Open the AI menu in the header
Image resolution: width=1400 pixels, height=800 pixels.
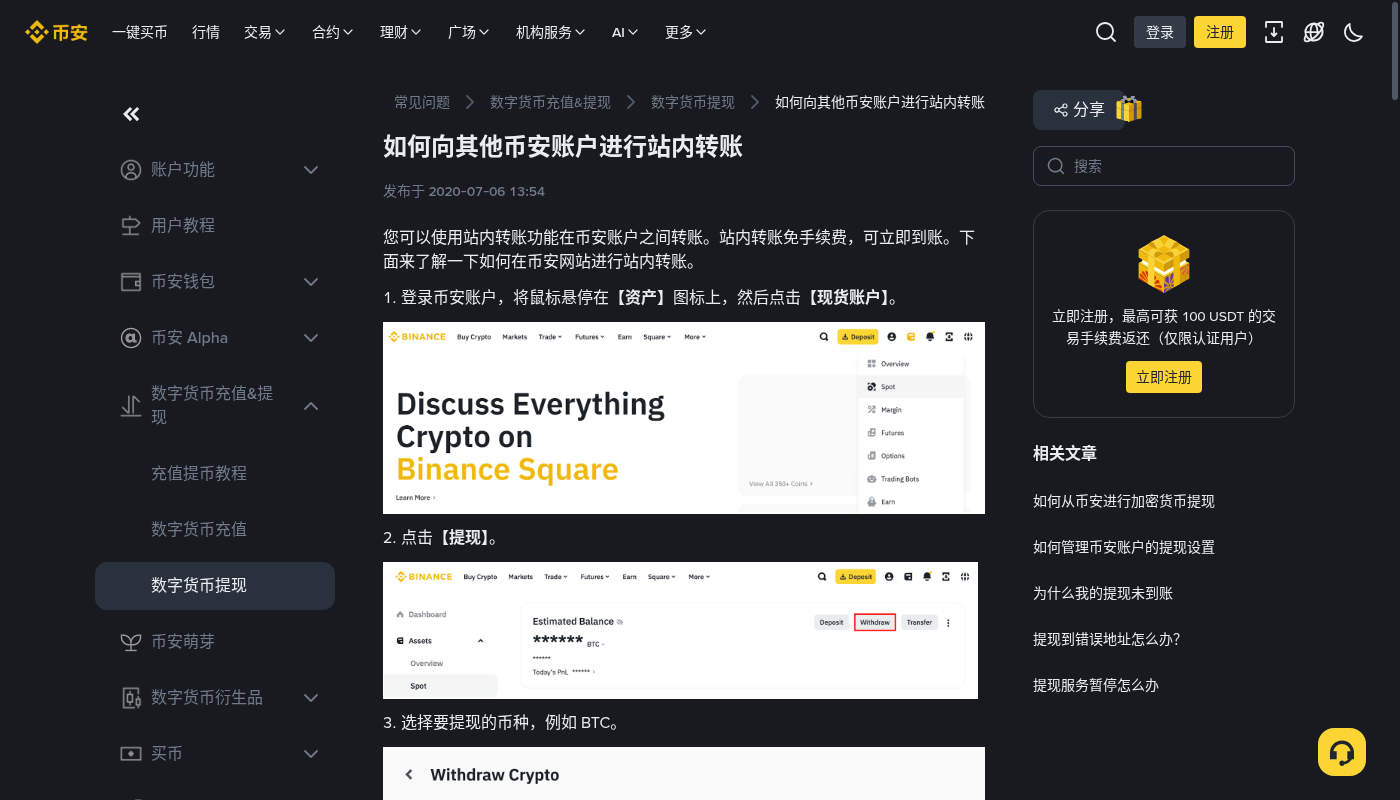(x=625, y=32)
